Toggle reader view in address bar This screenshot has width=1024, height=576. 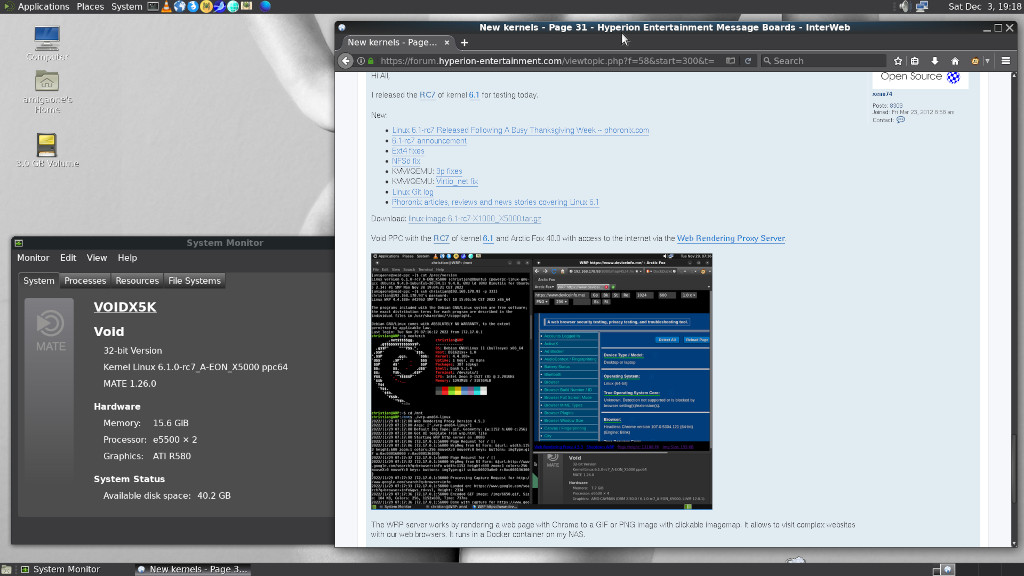(x=730, y=61)
